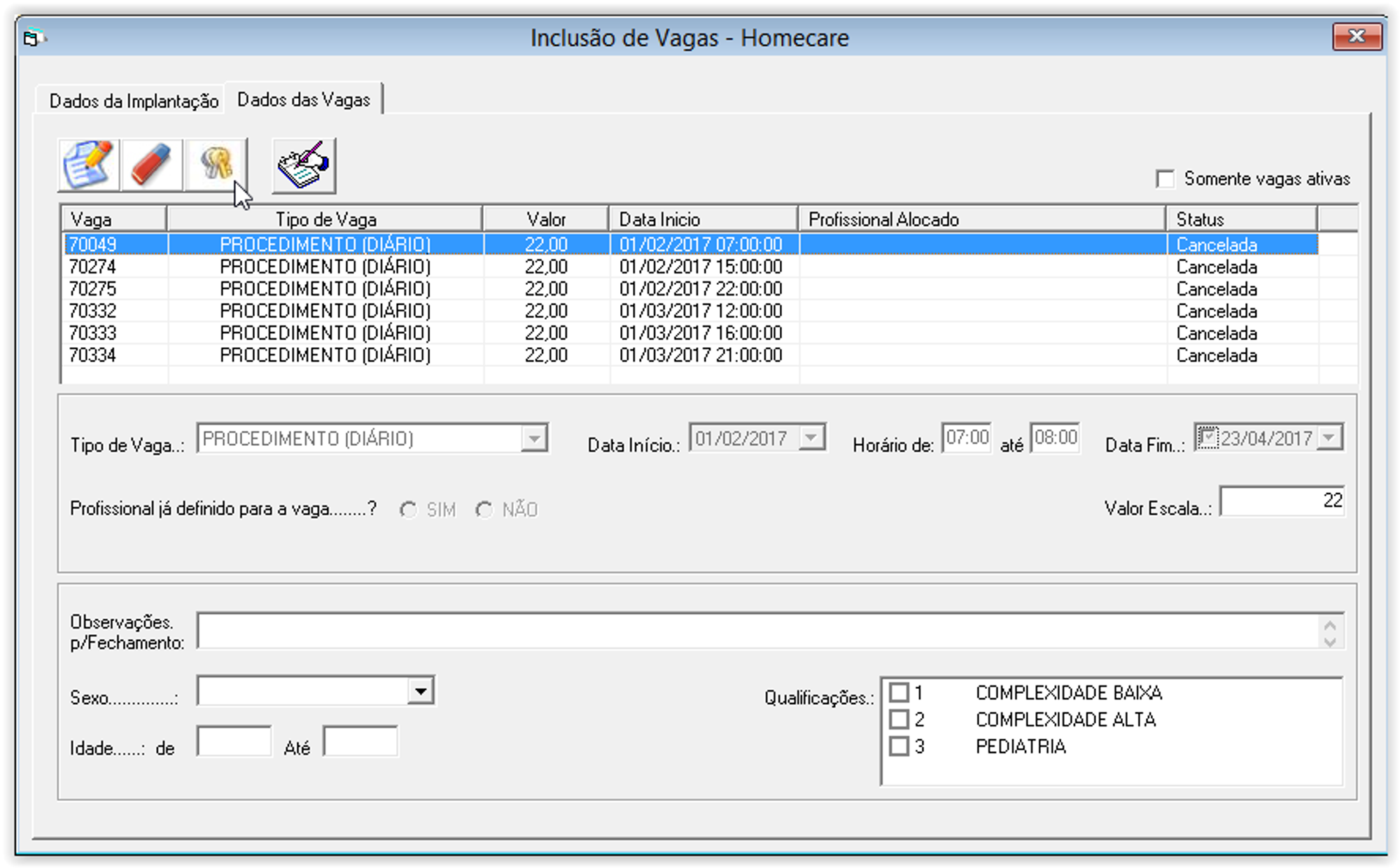The image size is (1400, 868).
Task: Select SIM radio for professional defined
Action: point(408,510)
